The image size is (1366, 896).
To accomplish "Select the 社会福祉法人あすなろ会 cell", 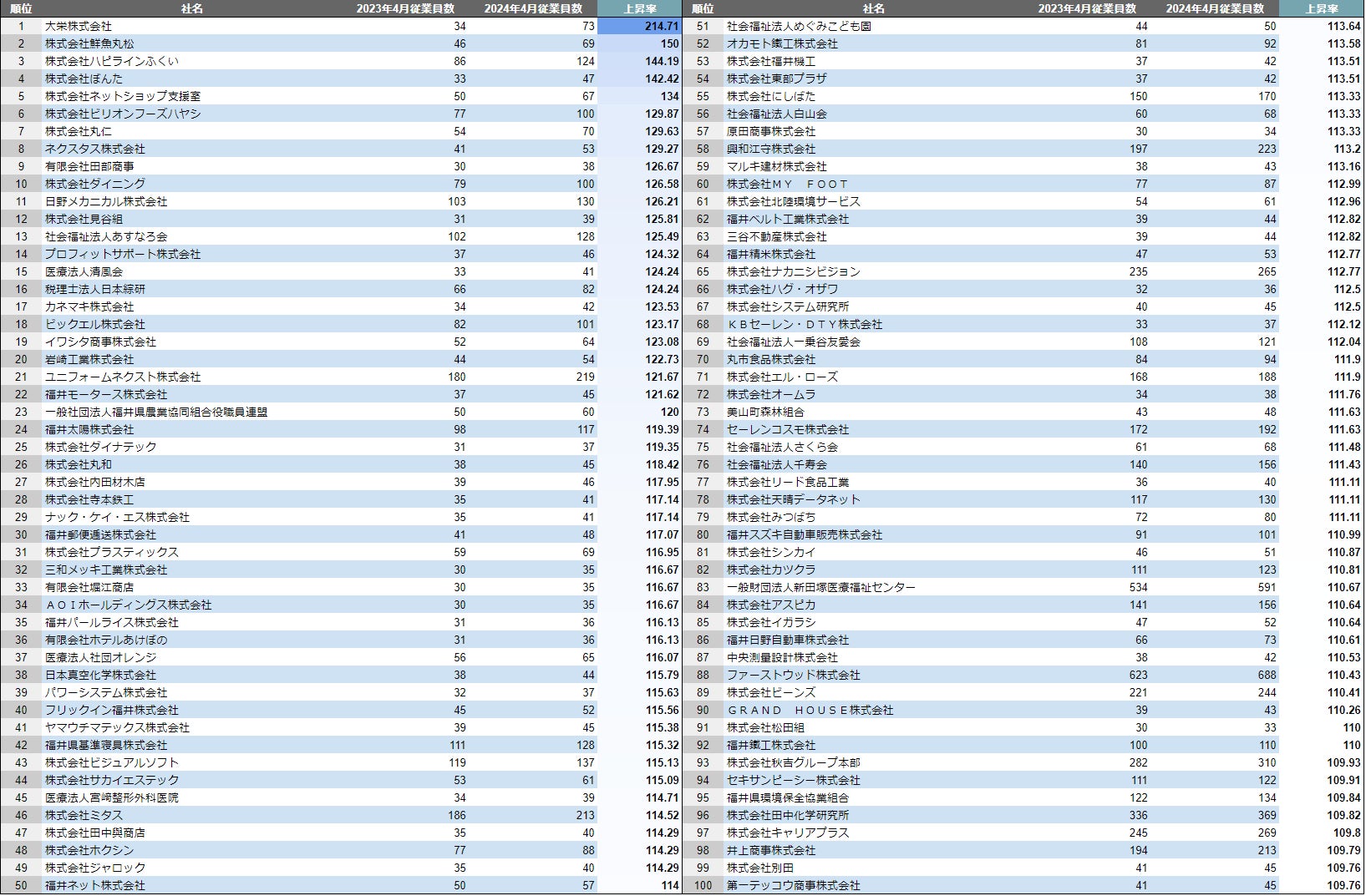I will 106,236.
